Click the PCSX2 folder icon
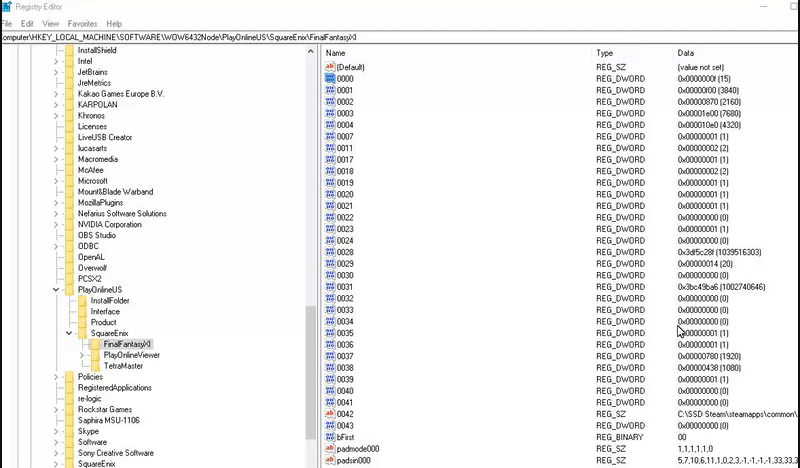Viewport: 800px width, 468px height. click(69, 279)
